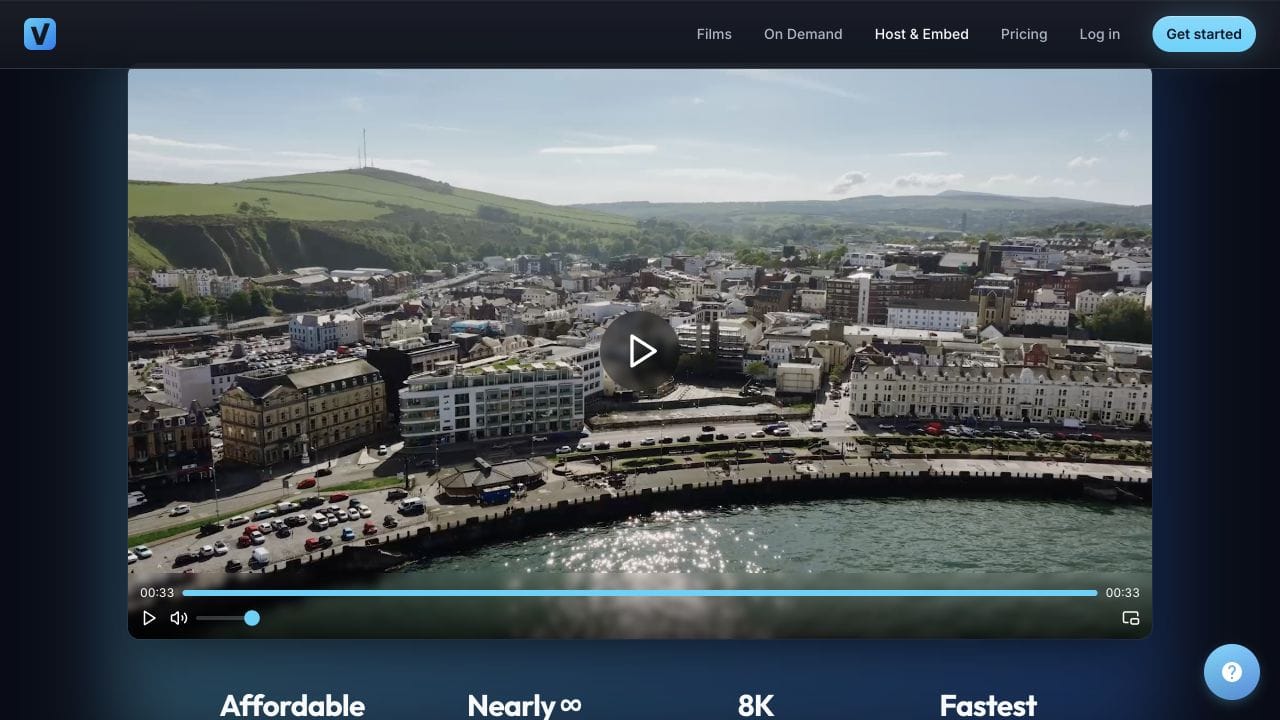Go to the On Demand page

coord(803,34)
